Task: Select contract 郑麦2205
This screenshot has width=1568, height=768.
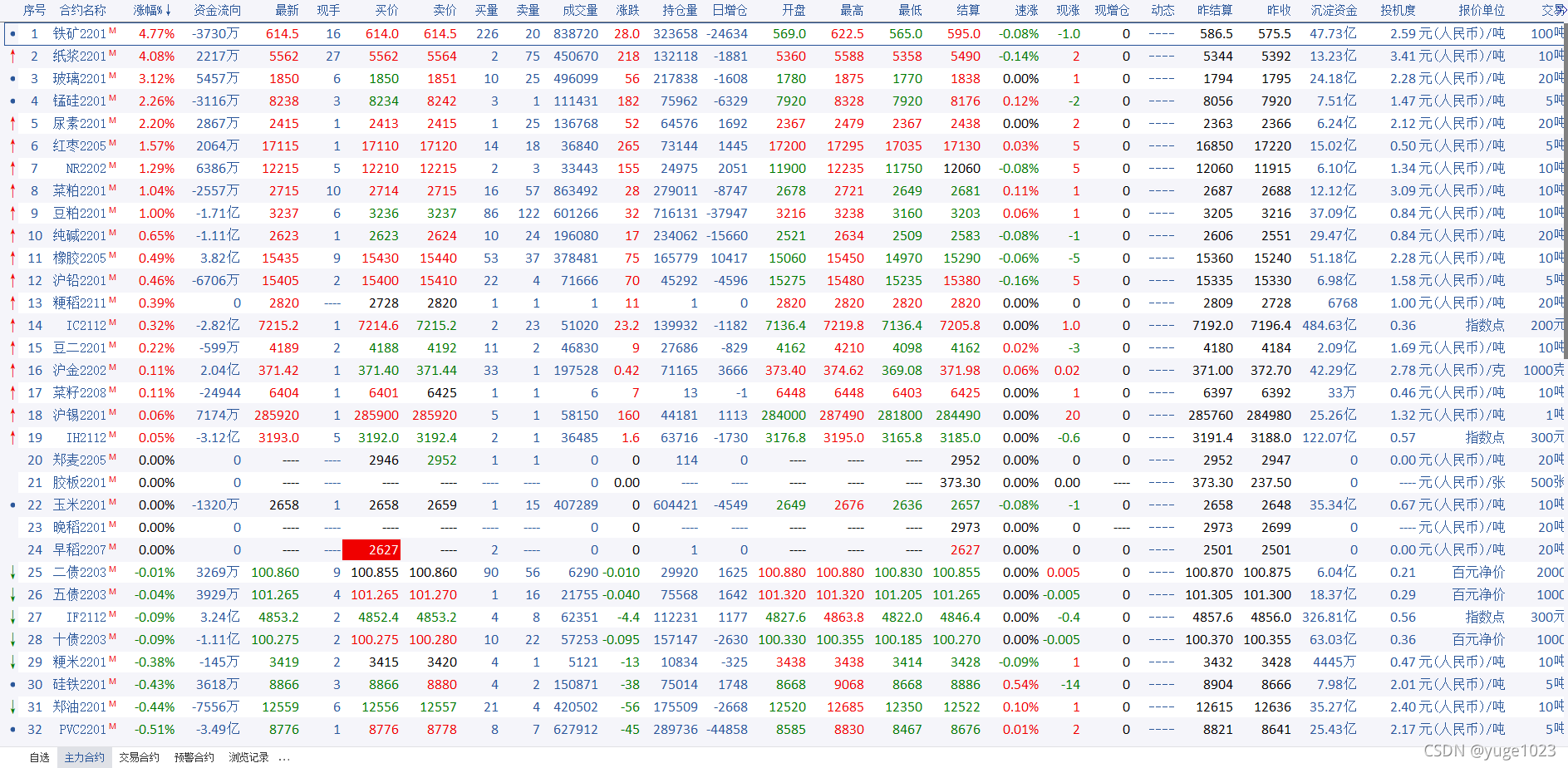Action: coord(80,460)
